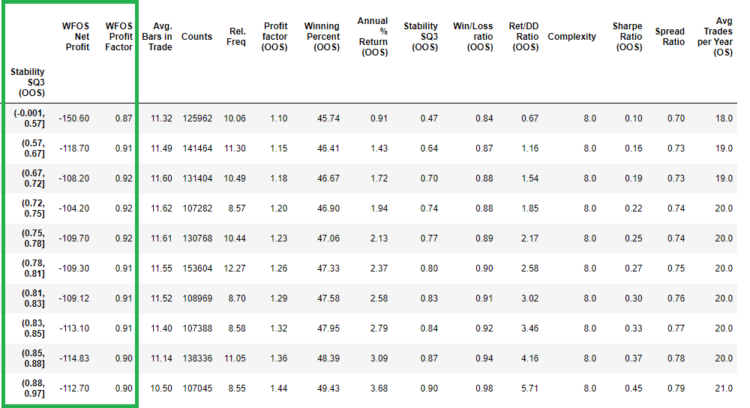Viewport: 750px width, 408px height.
Task: Click Counts value 153604
Action: [197, 268]
